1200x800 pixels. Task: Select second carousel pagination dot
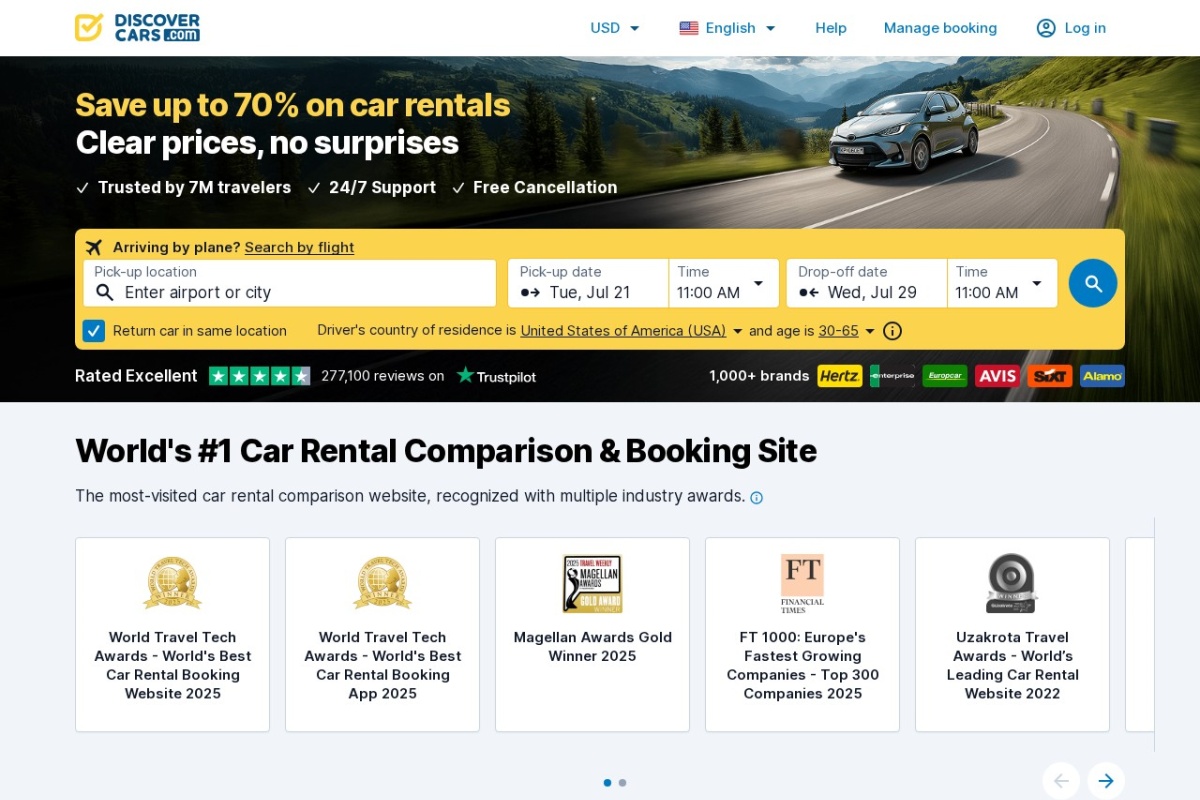click(x=622, y=783)
